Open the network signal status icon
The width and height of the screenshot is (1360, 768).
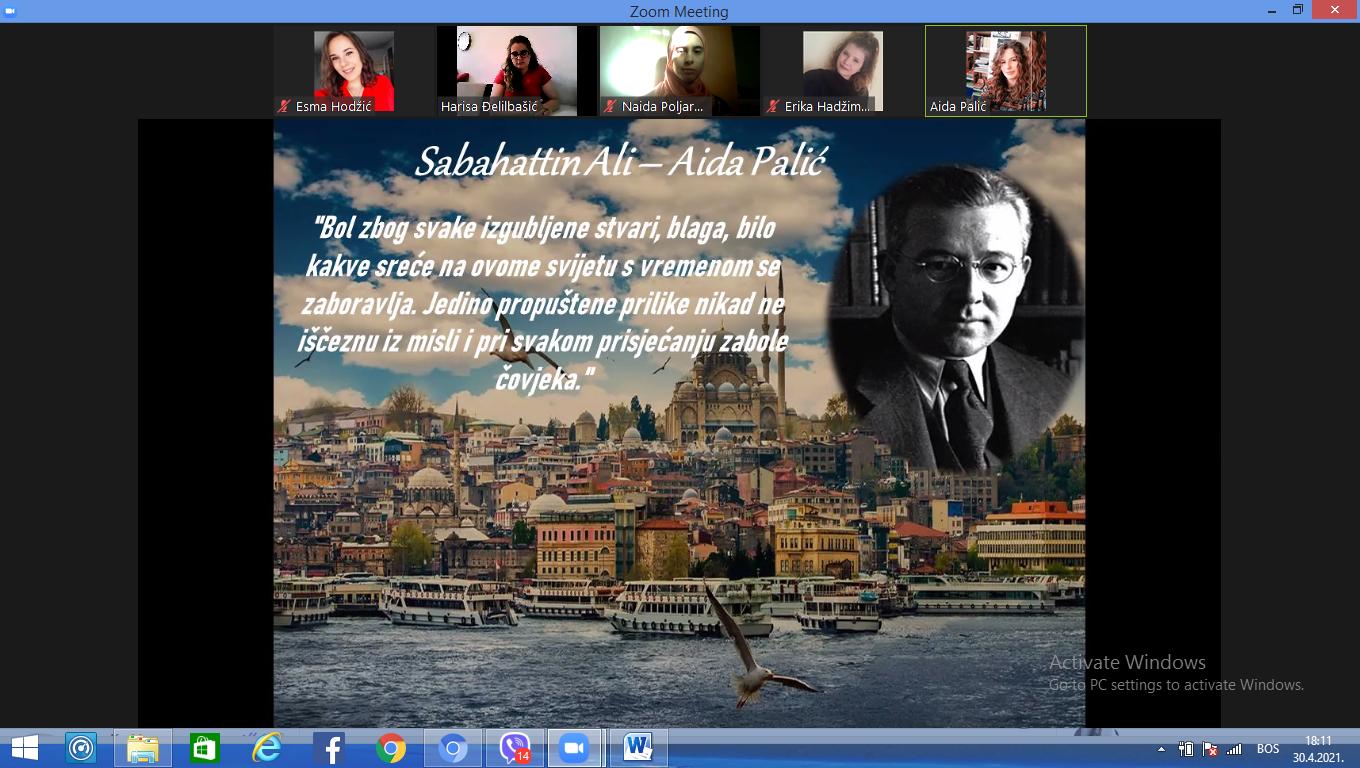coord(1235,749)
